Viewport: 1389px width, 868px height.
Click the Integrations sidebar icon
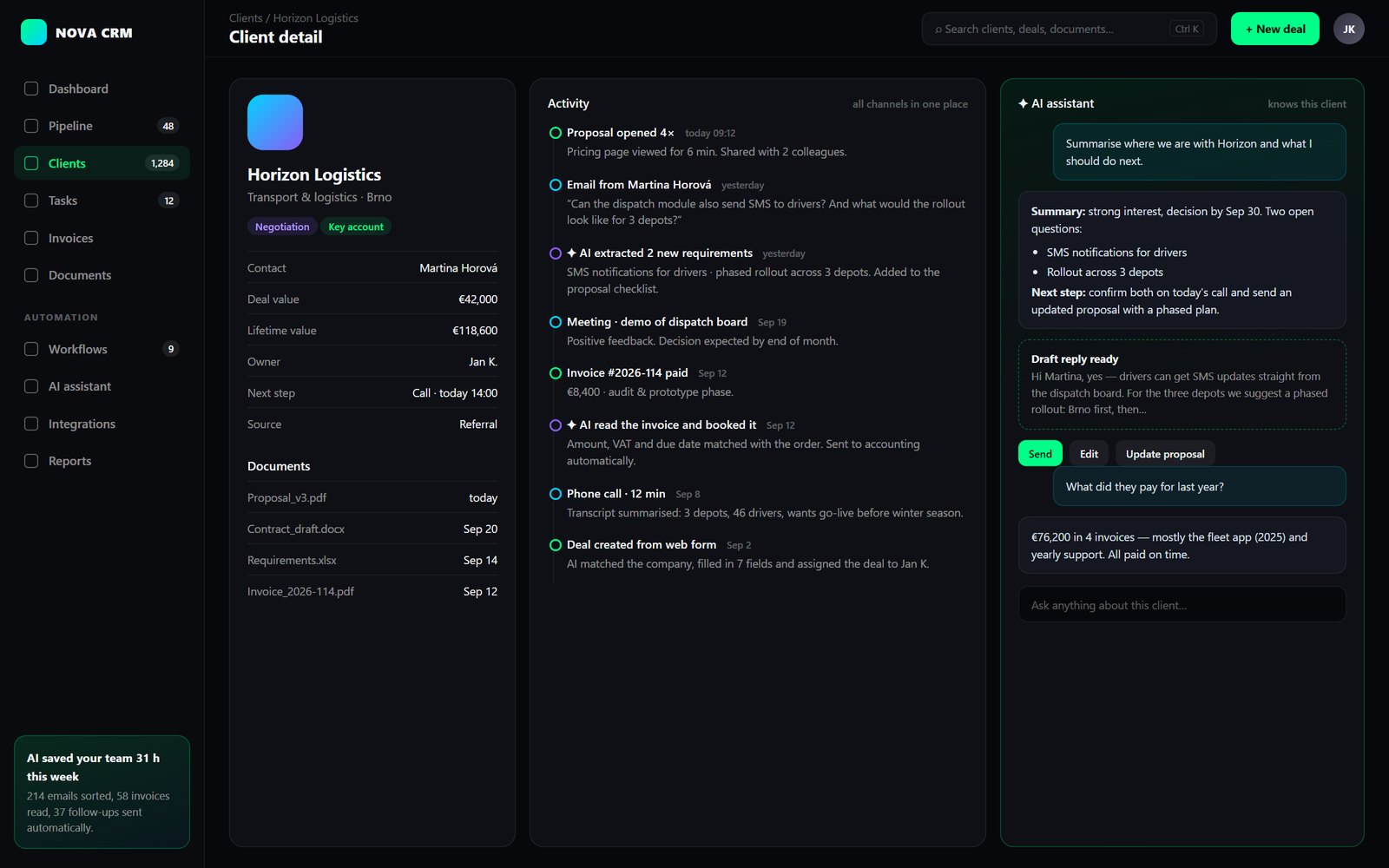tap(31, 424)
